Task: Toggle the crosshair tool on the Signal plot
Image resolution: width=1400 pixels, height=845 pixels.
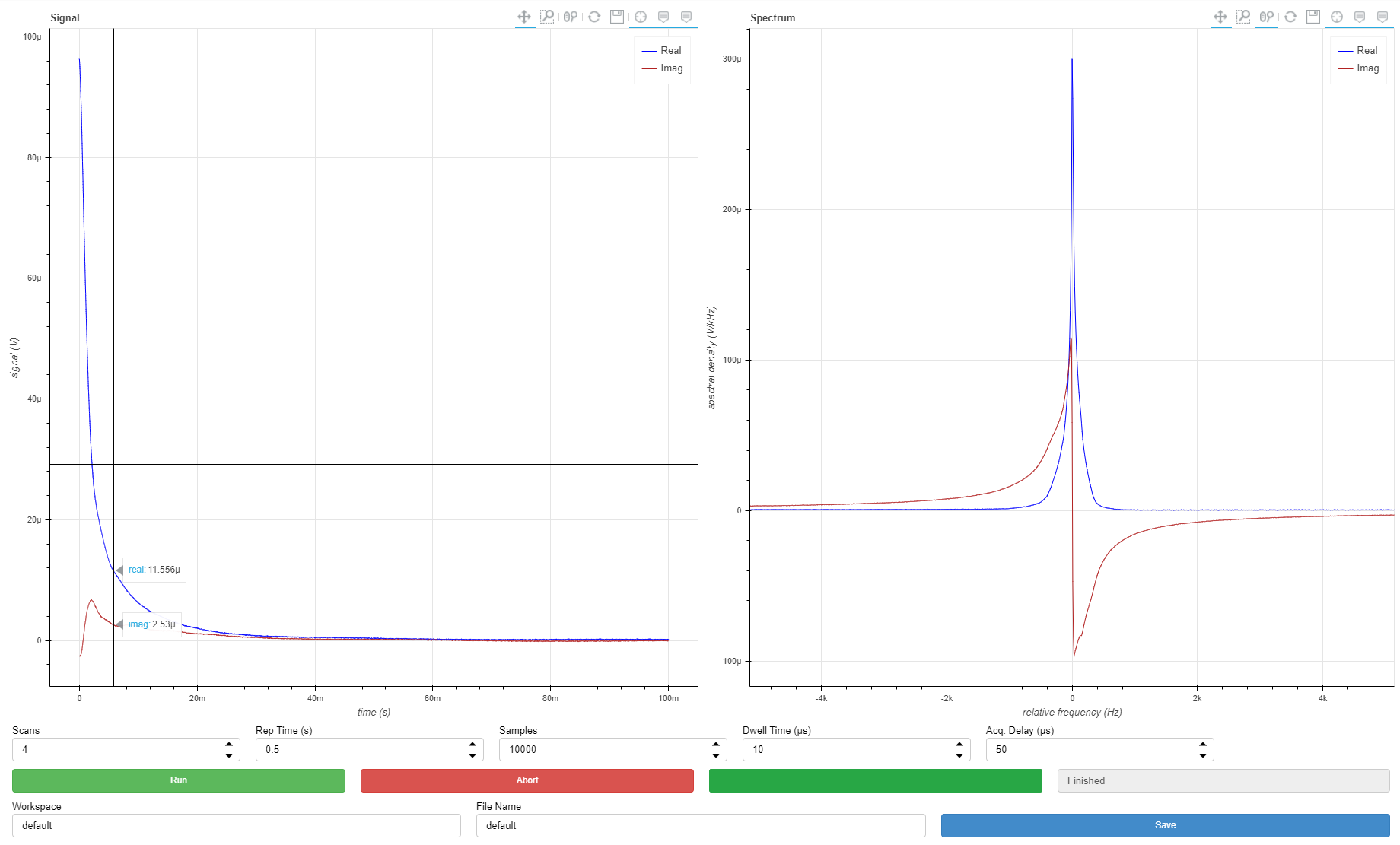Action: point(641,17)
